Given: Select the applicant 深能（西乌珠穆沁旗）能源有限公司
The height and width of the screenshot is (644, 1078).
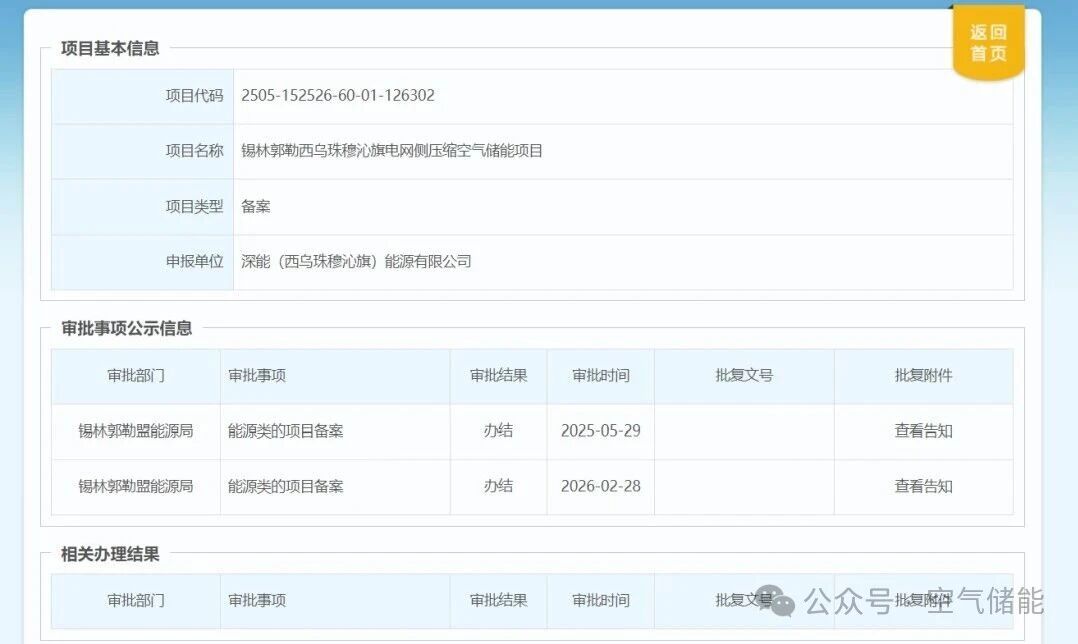Looking at the screenshot, I should (356, 262).
